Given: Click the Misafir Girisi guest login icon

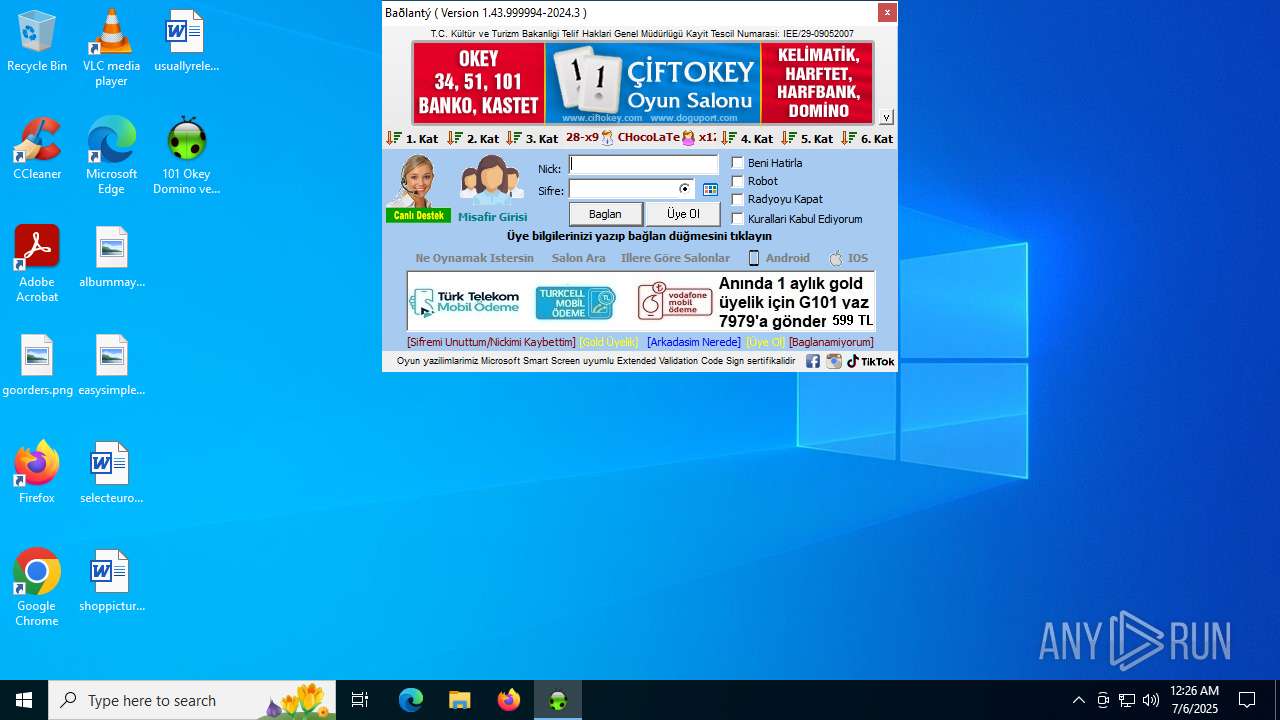Looking at the screenshot, I should [x=492, y=188].
